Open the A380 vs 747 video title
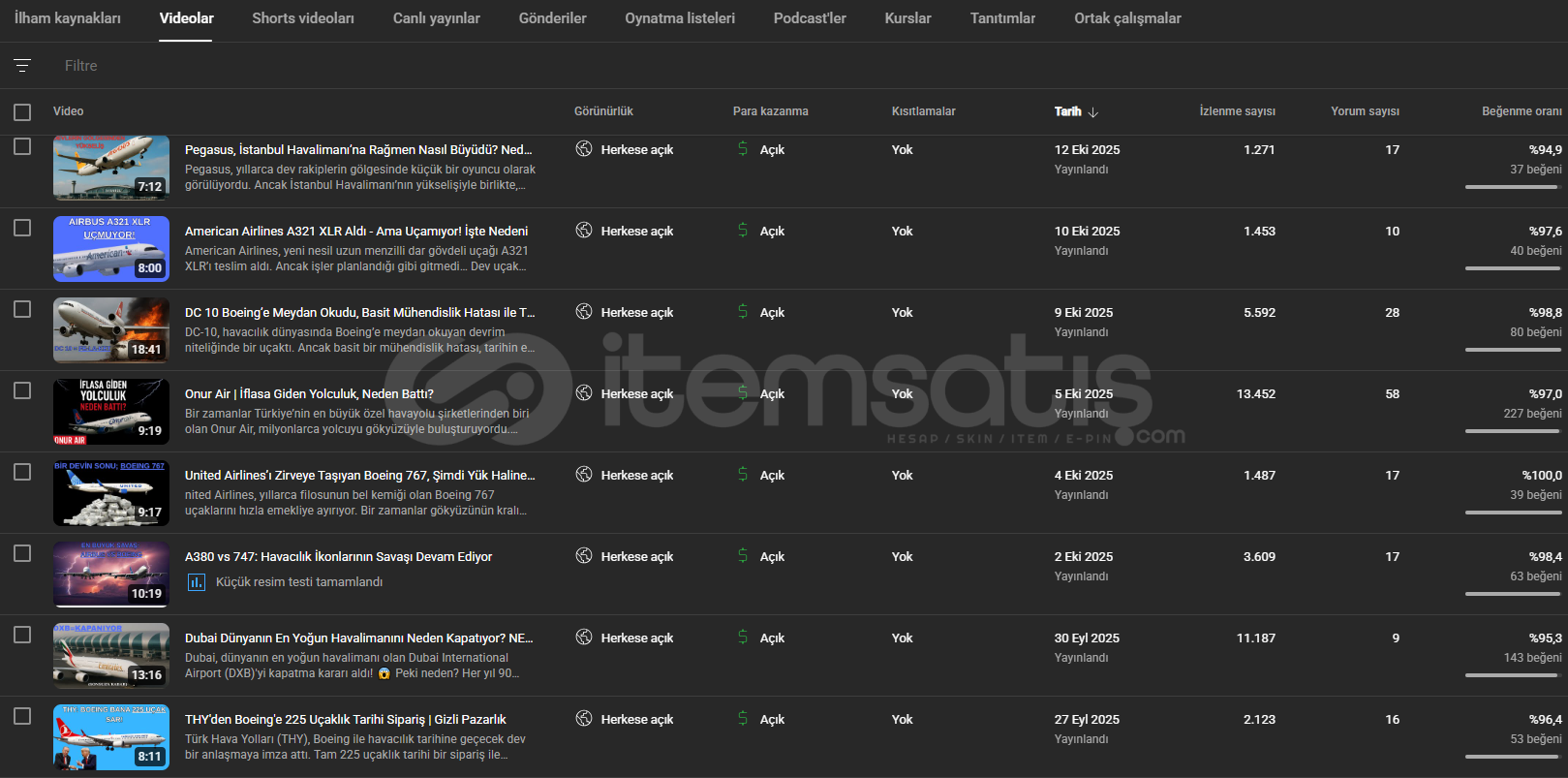The image size is (1568, 778). click(339, 557)
